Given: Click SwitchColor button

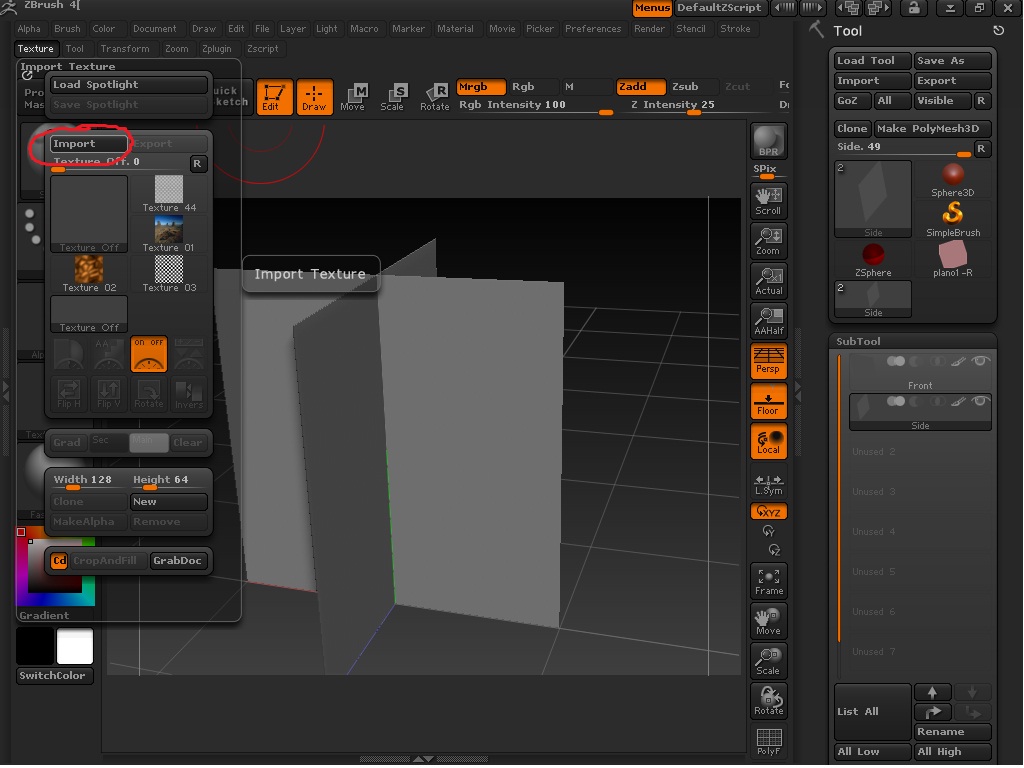Looking at the screenshot, I should (54, 676).
